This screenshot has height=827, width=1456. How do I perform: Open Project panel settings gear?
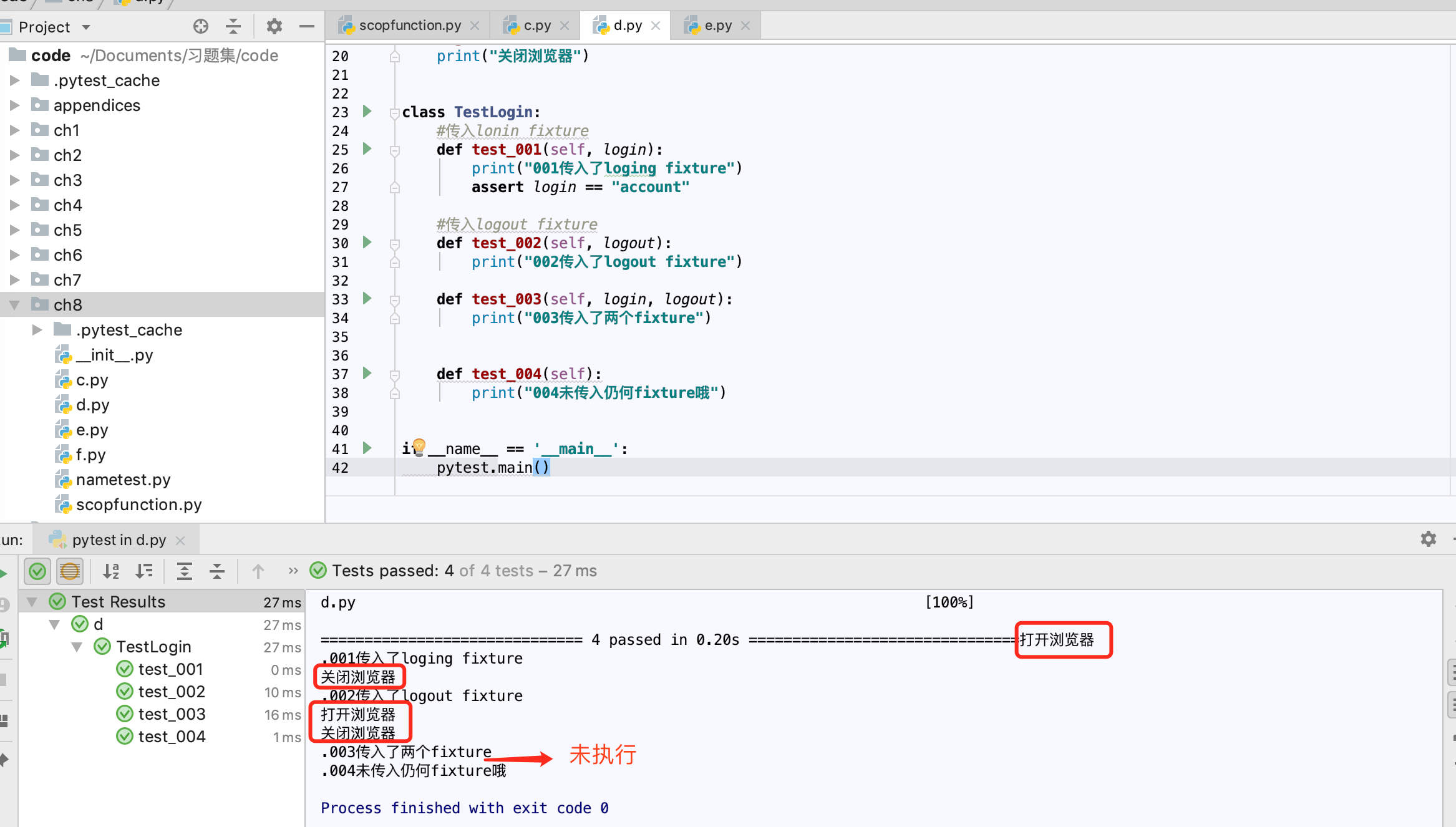274,26
